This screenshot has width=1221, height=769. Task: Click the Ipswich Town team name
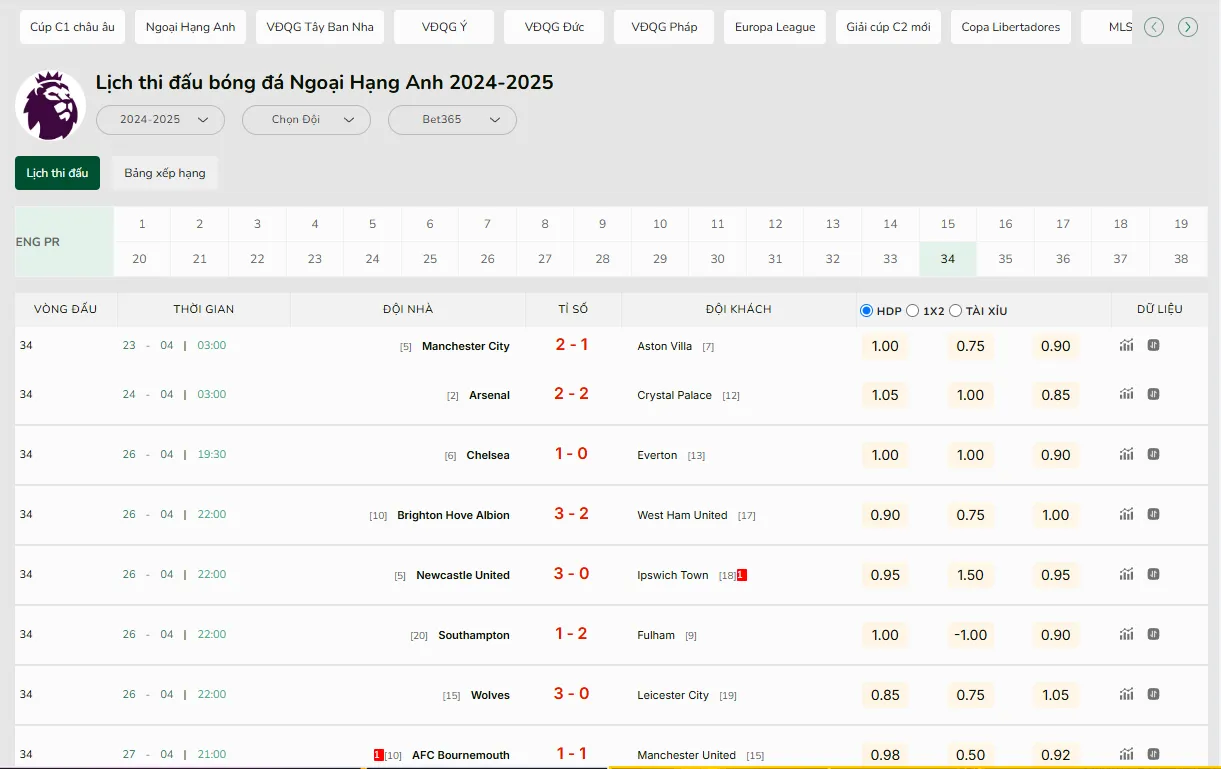[x=673, y=575]
